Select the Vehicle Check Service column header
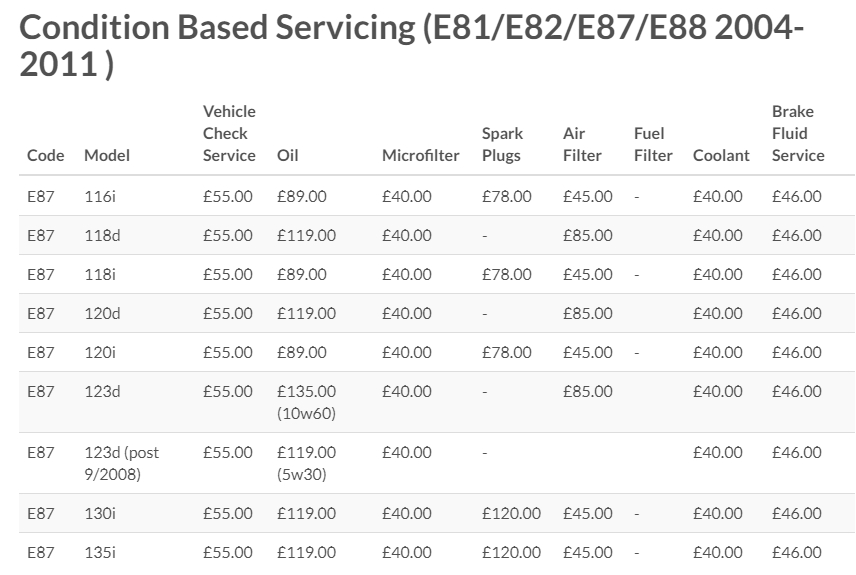856x575 pixels. [x=229, y=133]
